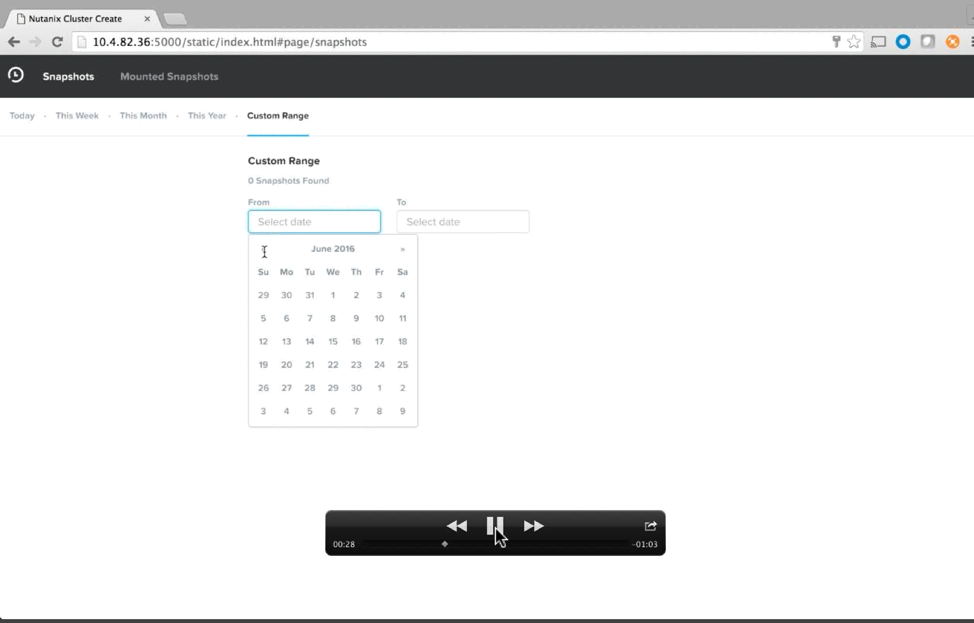Click the gray square extension icon

coord(928,42)
